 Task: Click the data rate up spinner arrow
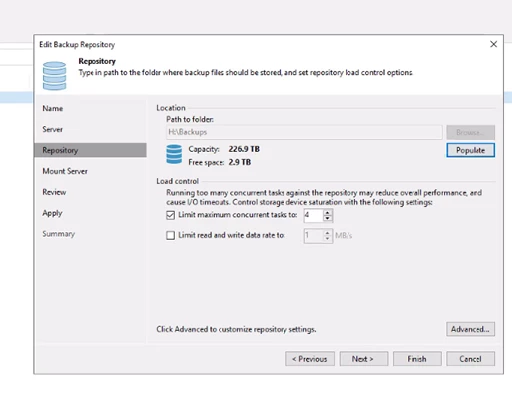click(x=328, y=233)
